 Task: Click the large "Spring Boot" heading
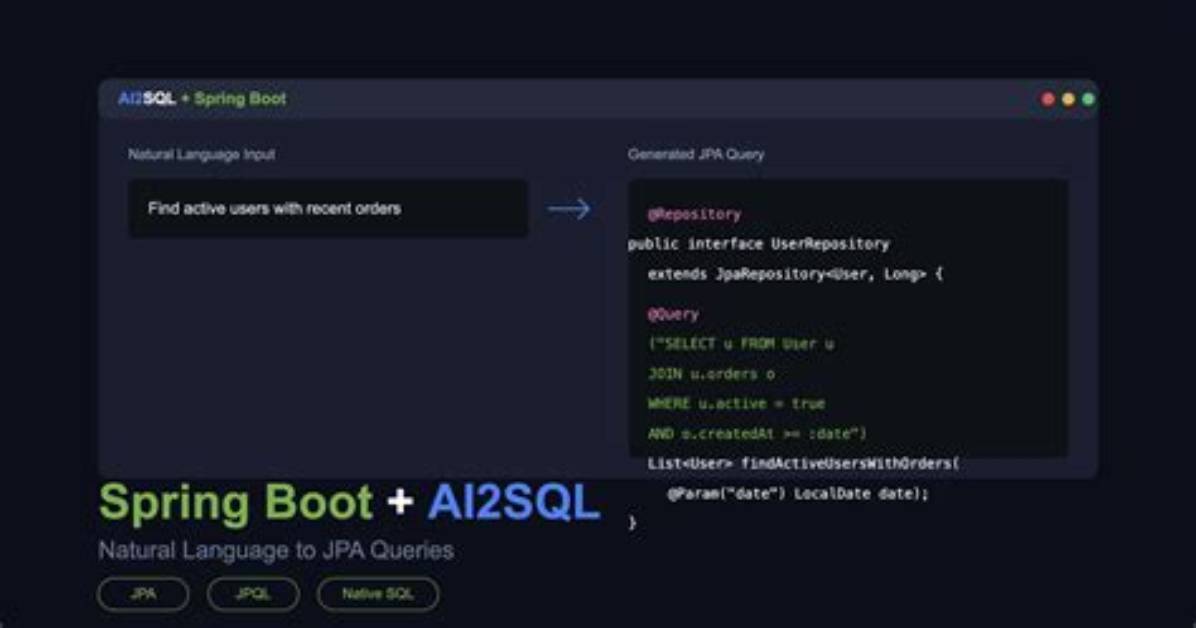coord(236,504)
